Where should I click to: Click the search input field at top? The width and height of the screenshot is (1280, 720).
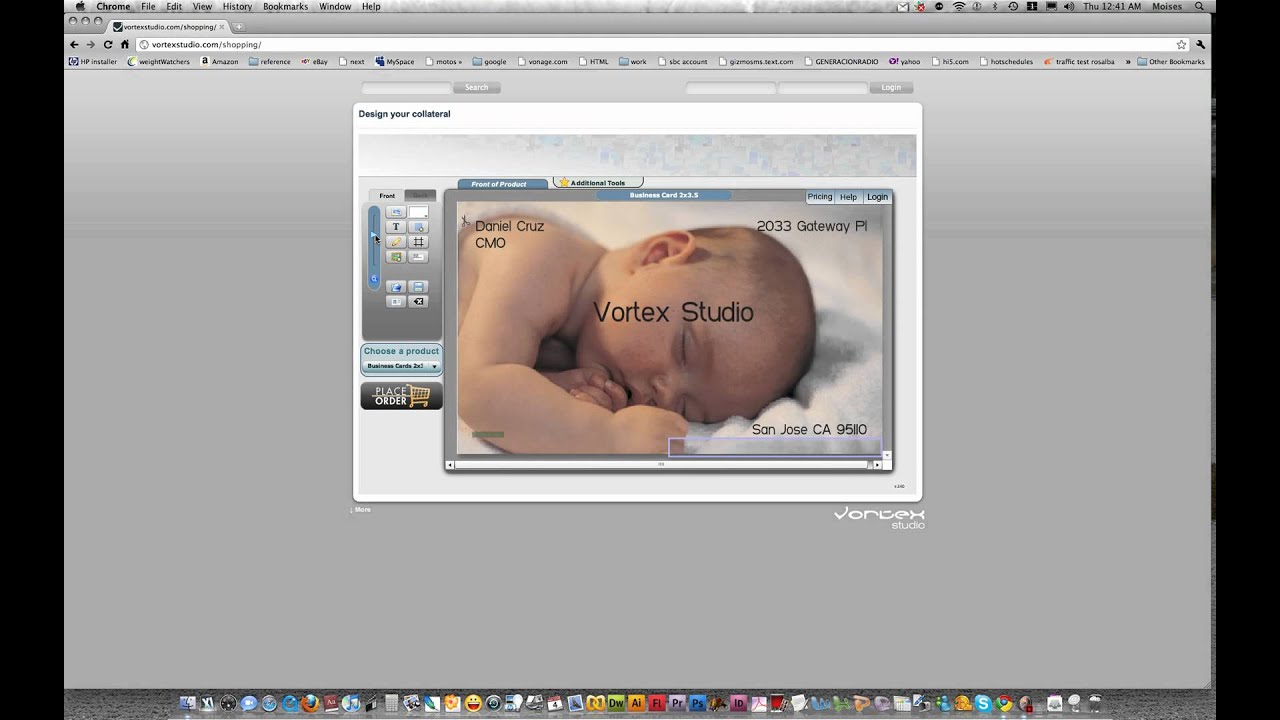(x=406, y=88)
